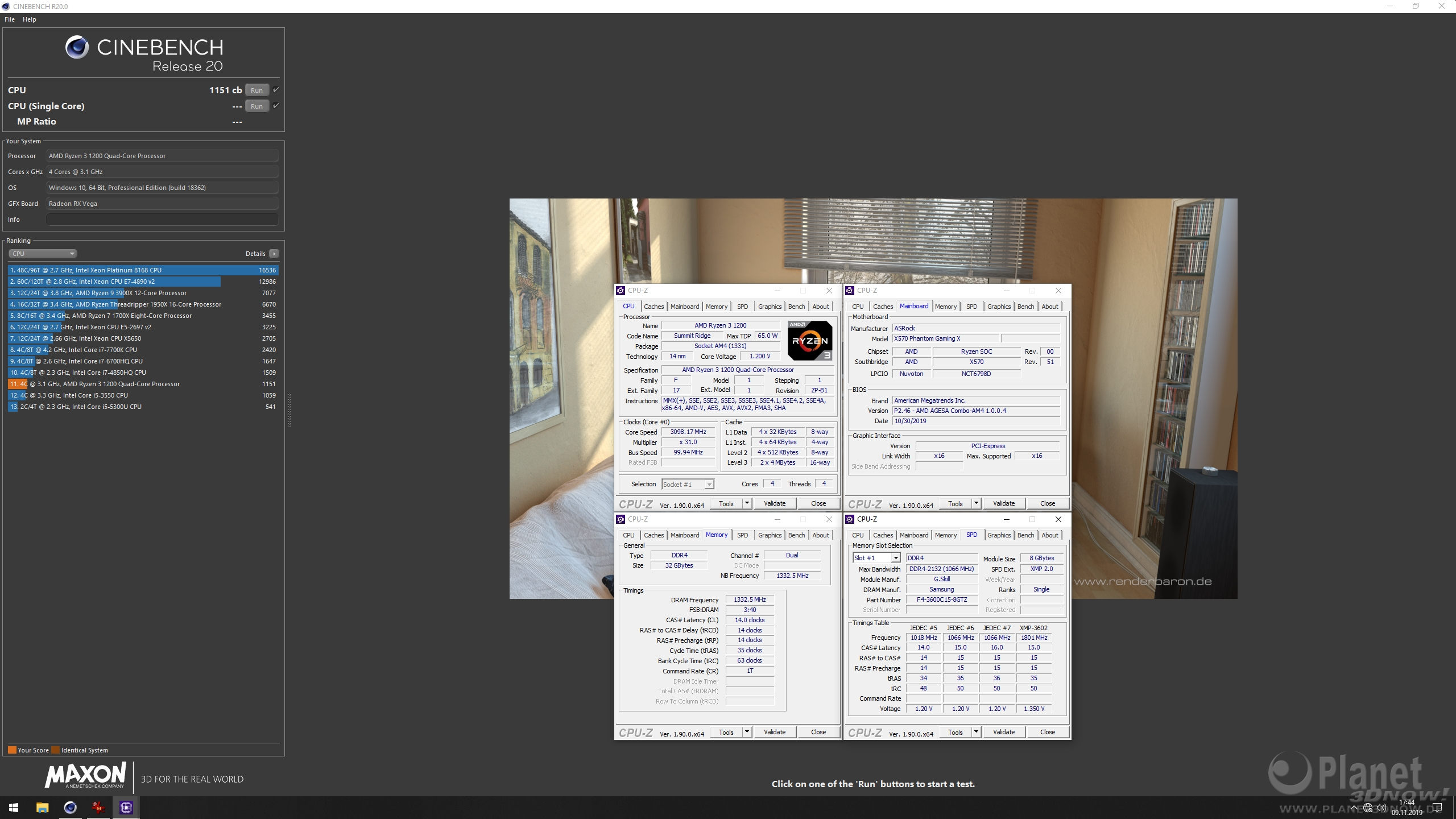Click bottom-left CPU-Z window title icon
1456x819 pixels.
click(x=621, y=519)
